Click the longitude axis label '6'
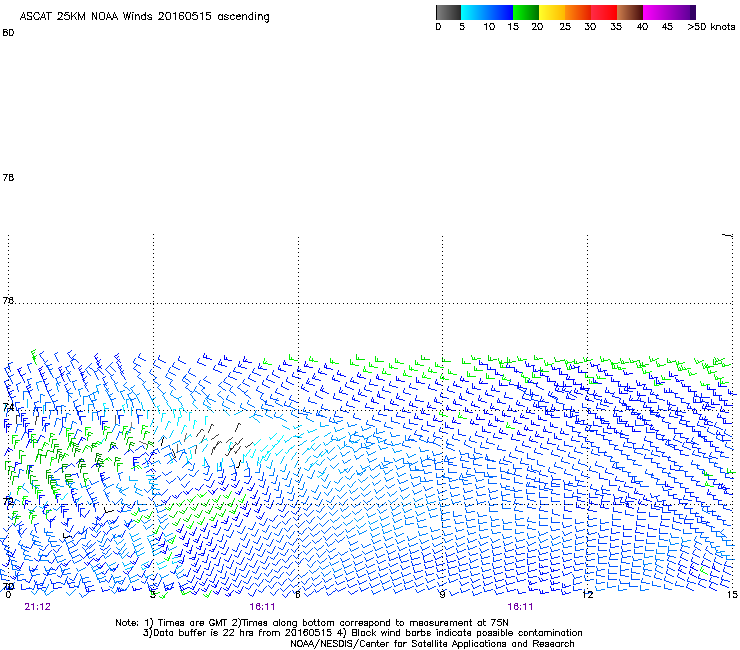Viewport: 740px width, 650px height. (298, 594)
